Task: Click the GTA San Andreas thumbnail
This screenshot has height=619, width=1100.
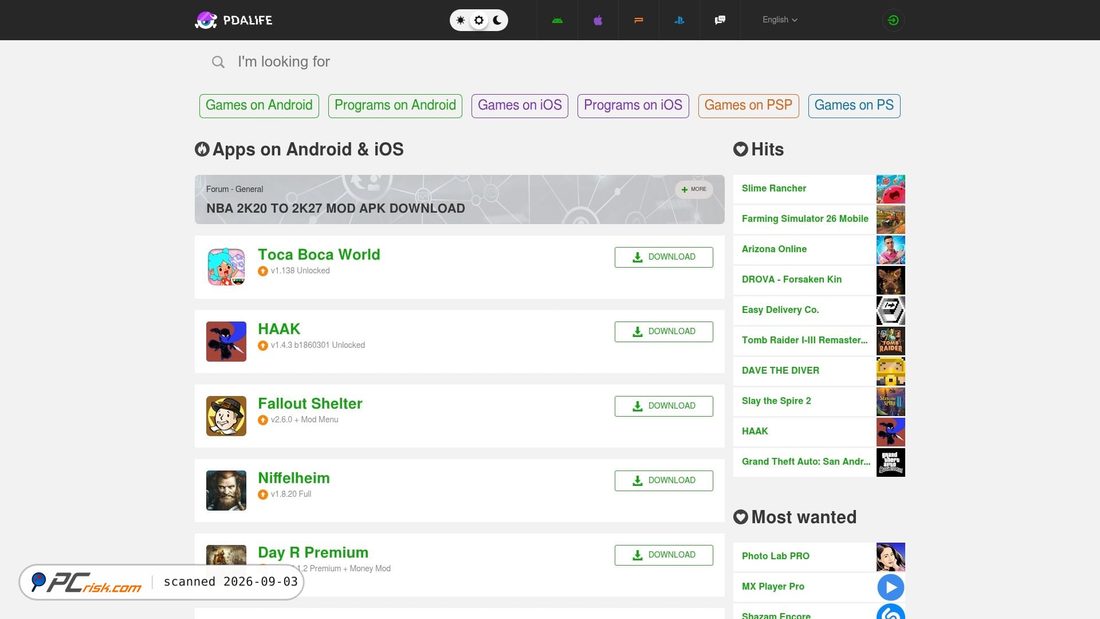Action: pyautogui.click(x=890, y=462)
